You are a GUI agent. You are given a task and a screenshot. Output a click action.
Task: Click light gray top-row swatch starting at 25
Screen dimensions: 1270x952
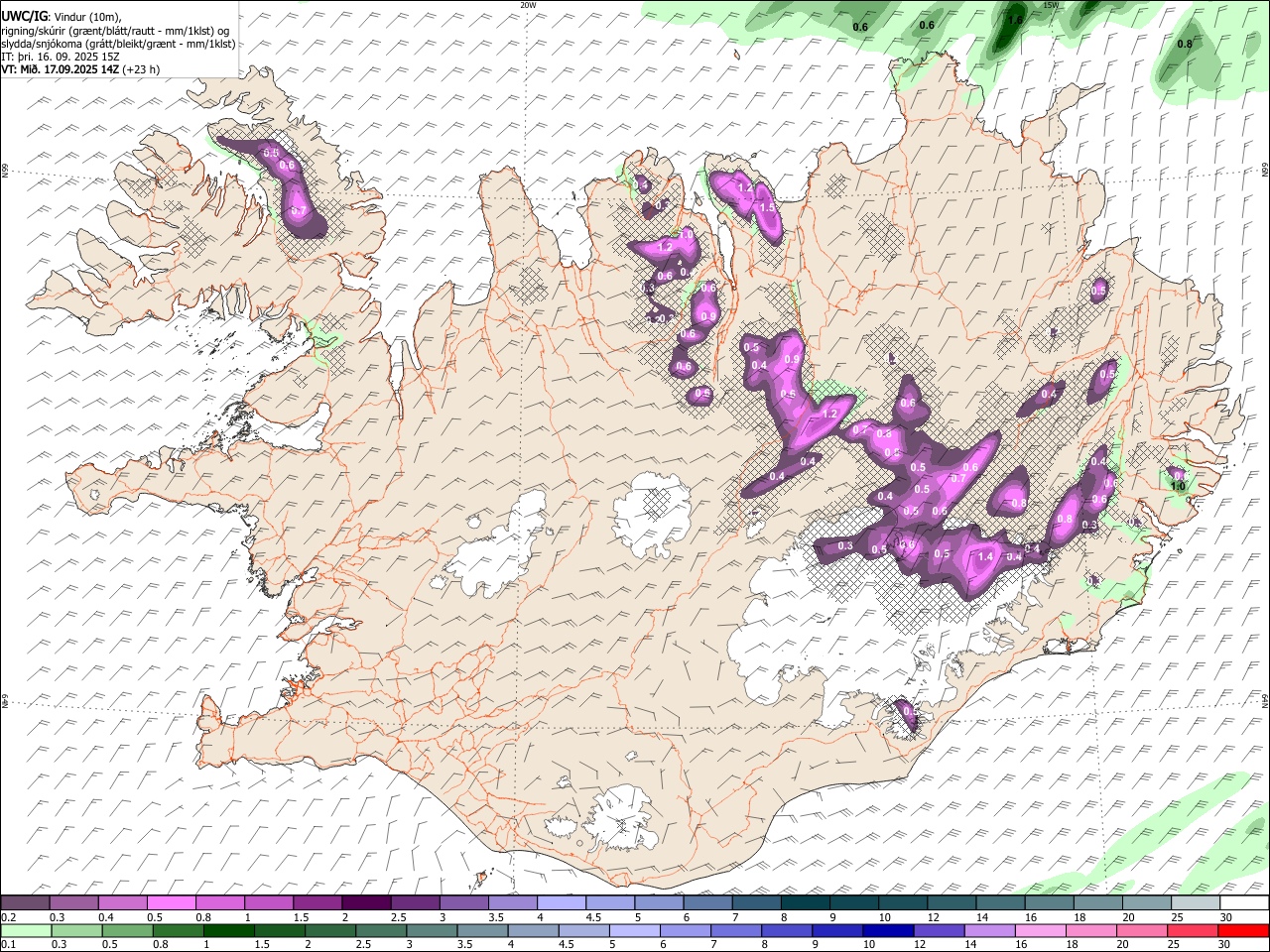click(x=1195, y=902)
